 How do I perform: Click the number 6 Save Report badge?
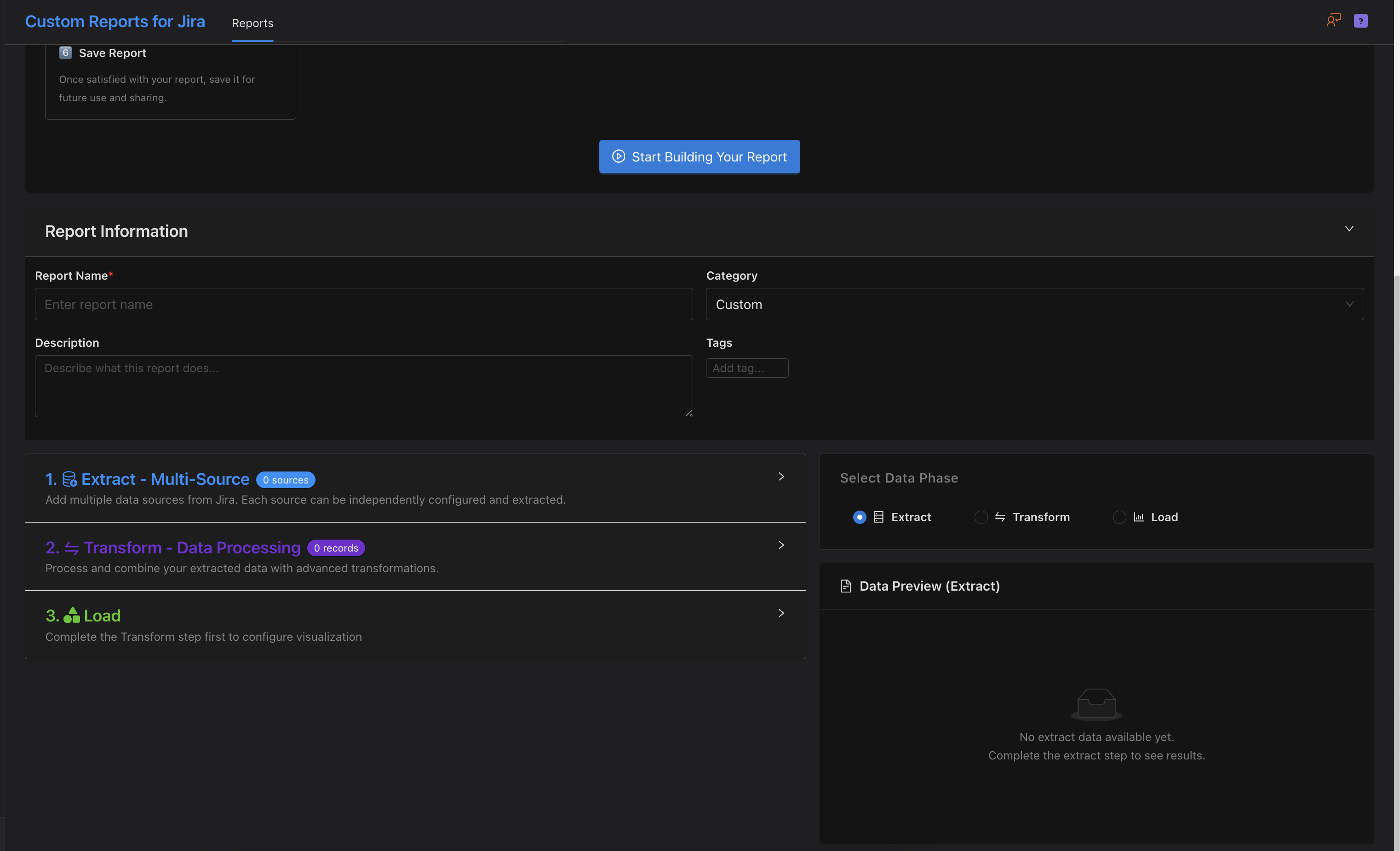coord(65,53)
